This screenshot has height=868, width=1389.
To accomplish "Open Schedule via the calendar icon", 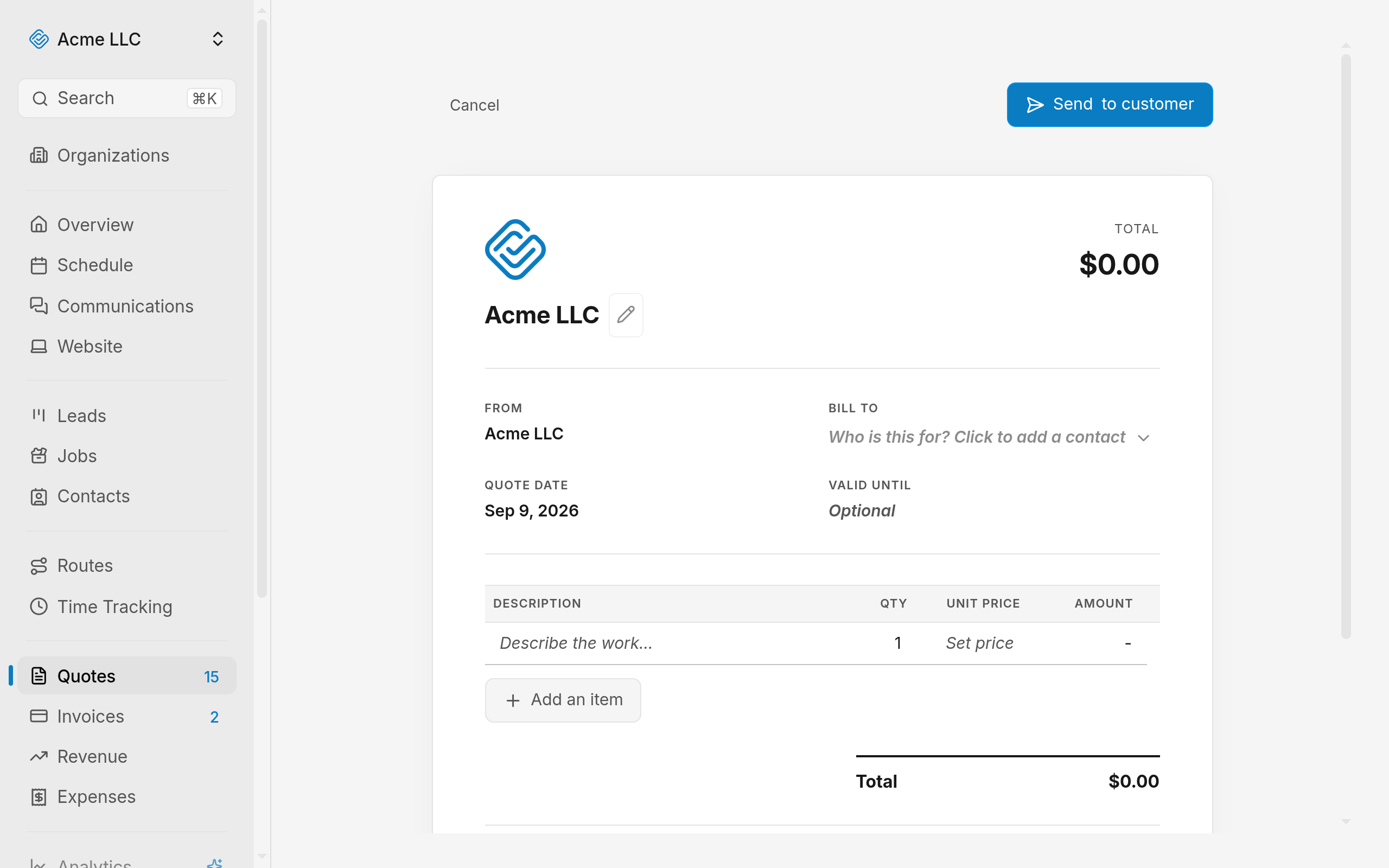I will click(39, 265).
